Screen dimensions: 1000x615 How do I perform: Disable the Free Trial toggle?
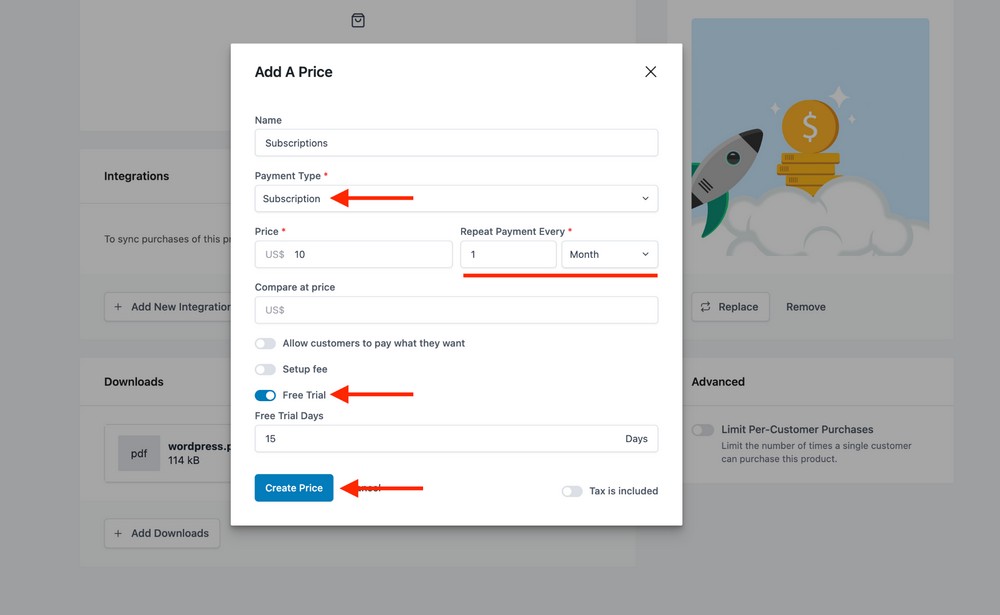pos(265,395)
